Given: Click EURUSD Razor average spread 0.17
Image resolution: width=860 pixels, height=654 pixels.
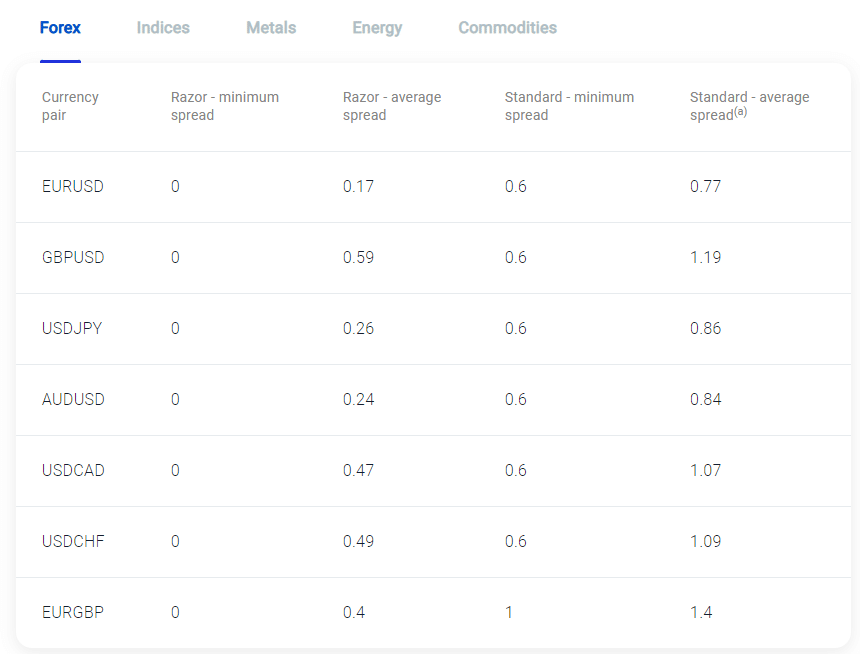Looking at the screenshot, I should 358,187.
